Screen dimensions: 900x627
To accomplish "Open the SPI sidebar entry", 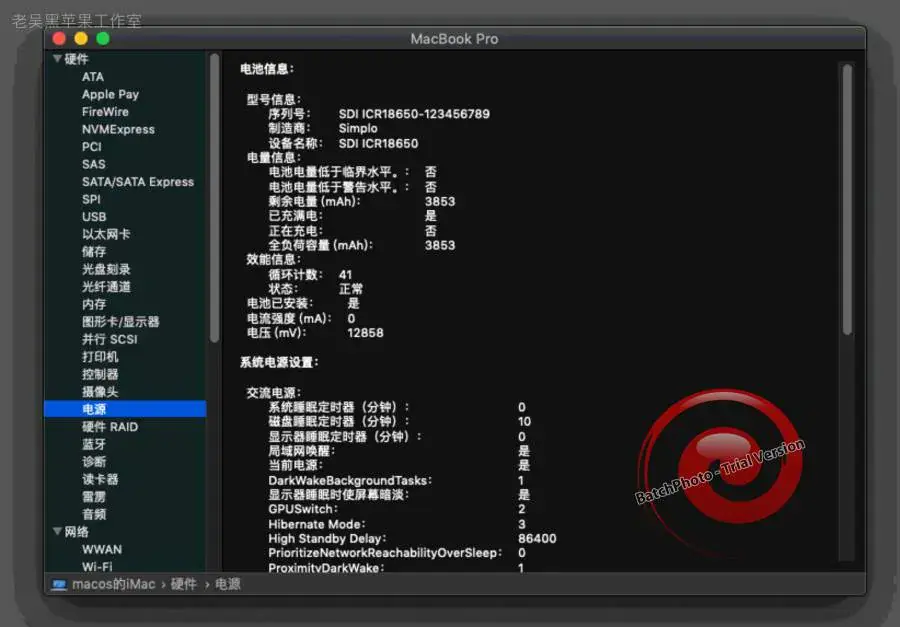I will click(91, 199).
